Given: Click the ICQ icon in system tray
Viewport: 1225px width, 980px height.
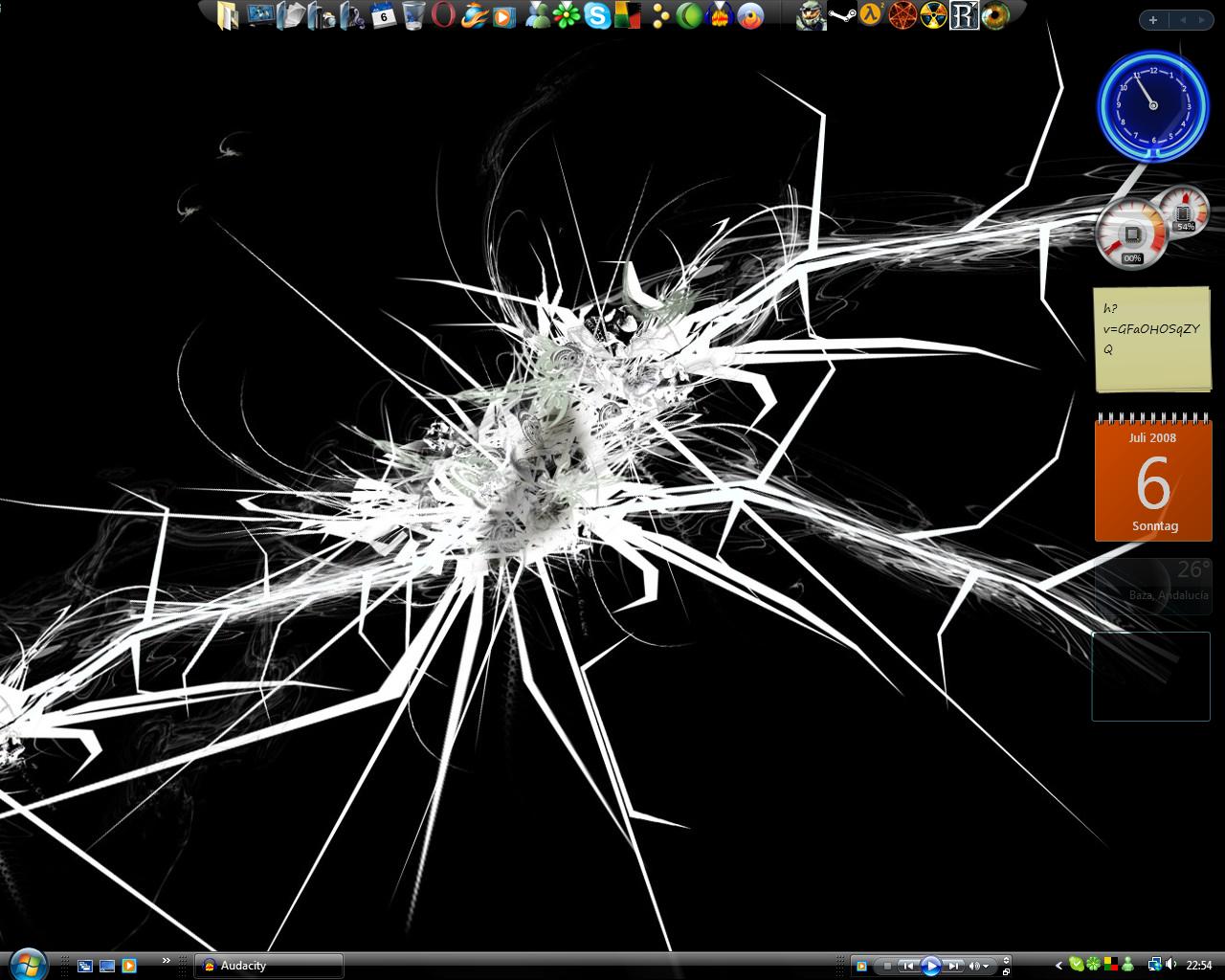Looking at the screenshot, I should pos(1094,965).
